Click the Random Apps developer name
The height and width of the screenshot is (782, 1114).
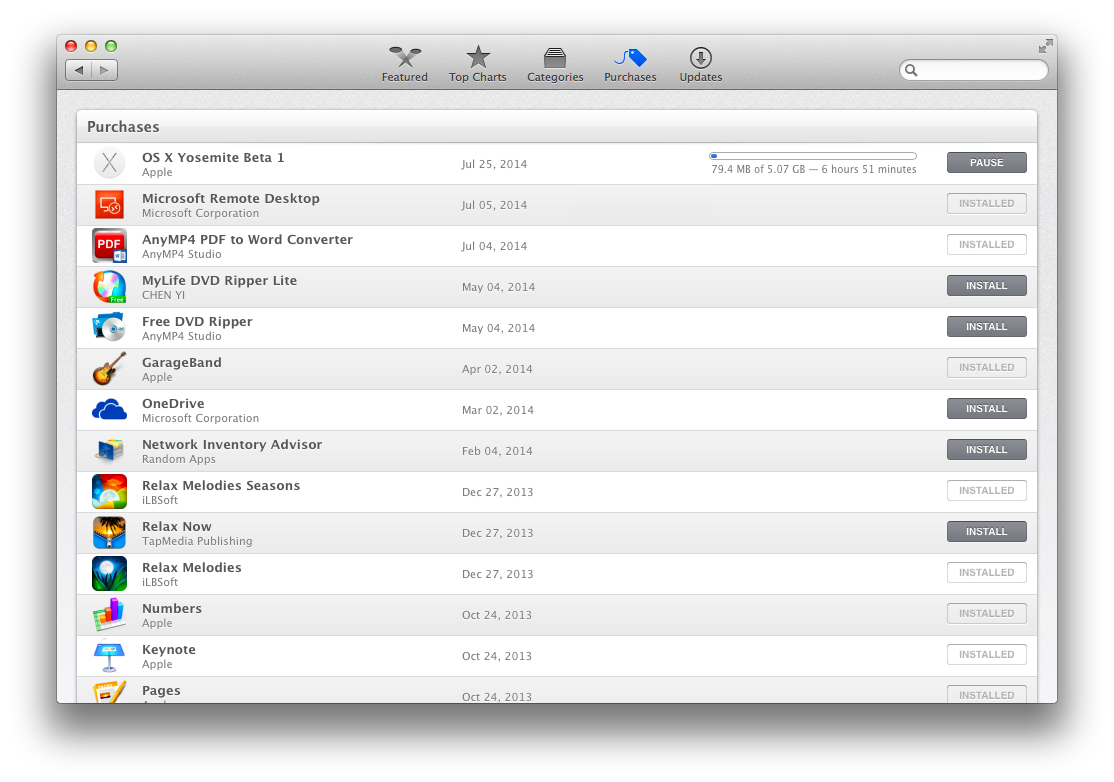[x=178, y=460]
